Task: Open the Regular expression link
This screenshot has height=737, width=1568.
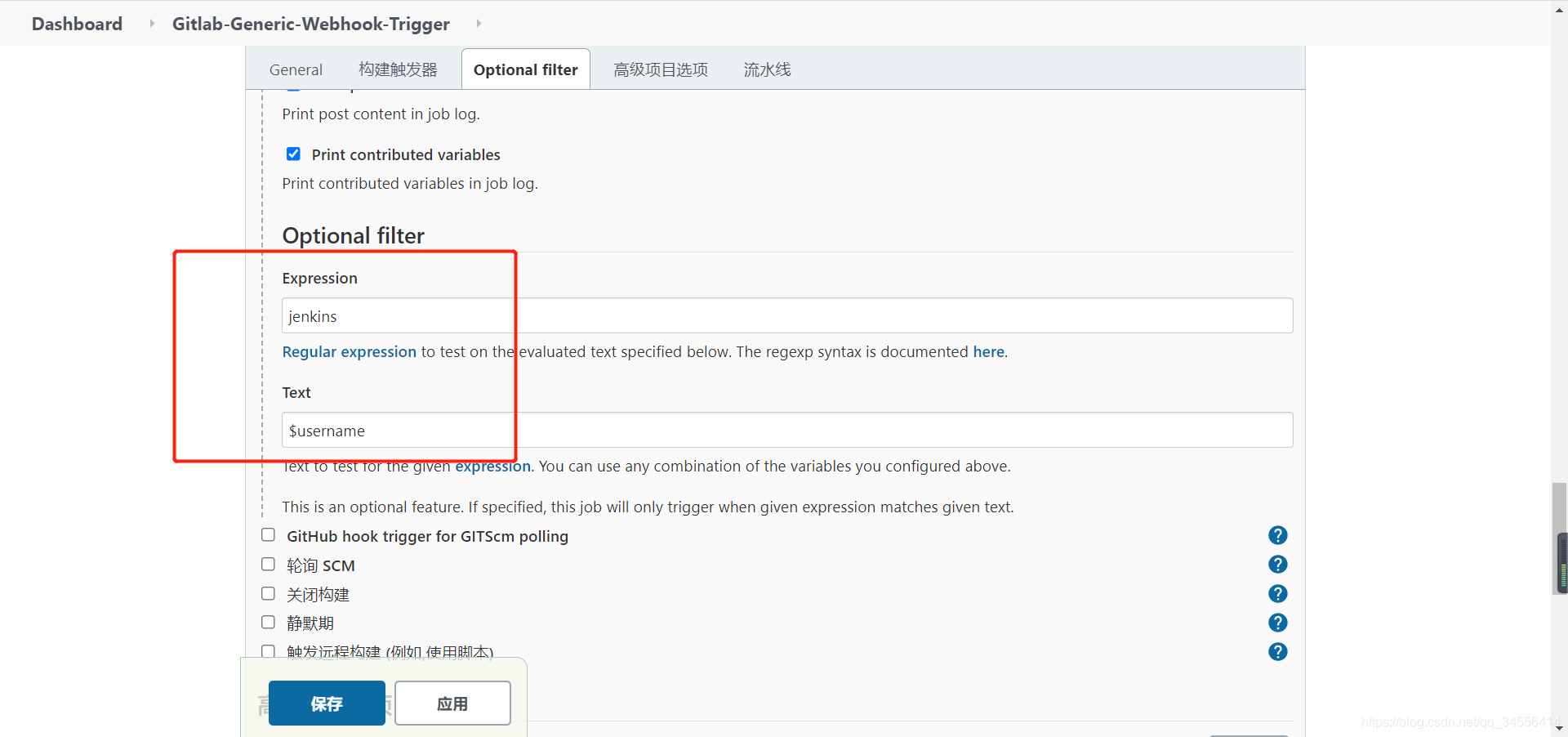Action: [350, 352]
